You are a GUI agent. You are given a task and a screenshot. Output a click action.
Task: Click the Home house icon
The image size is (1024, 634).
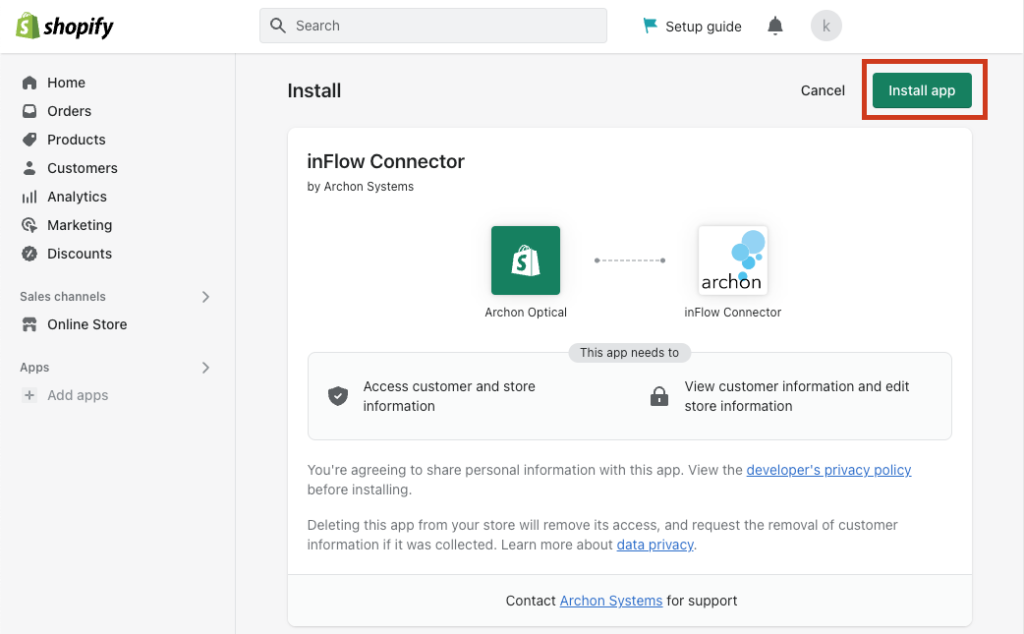coord(29,82)
